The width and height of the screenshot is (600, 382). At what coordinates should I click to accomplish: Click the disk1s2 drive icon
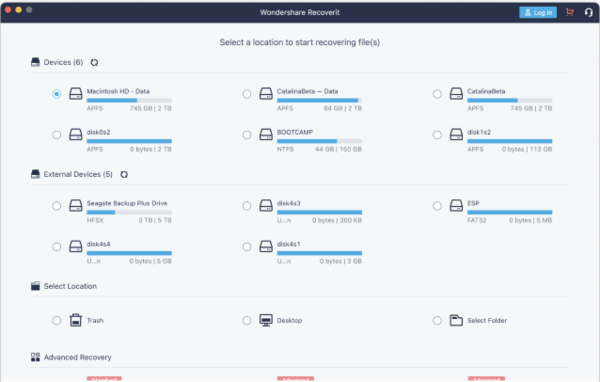tap(456, 134)
